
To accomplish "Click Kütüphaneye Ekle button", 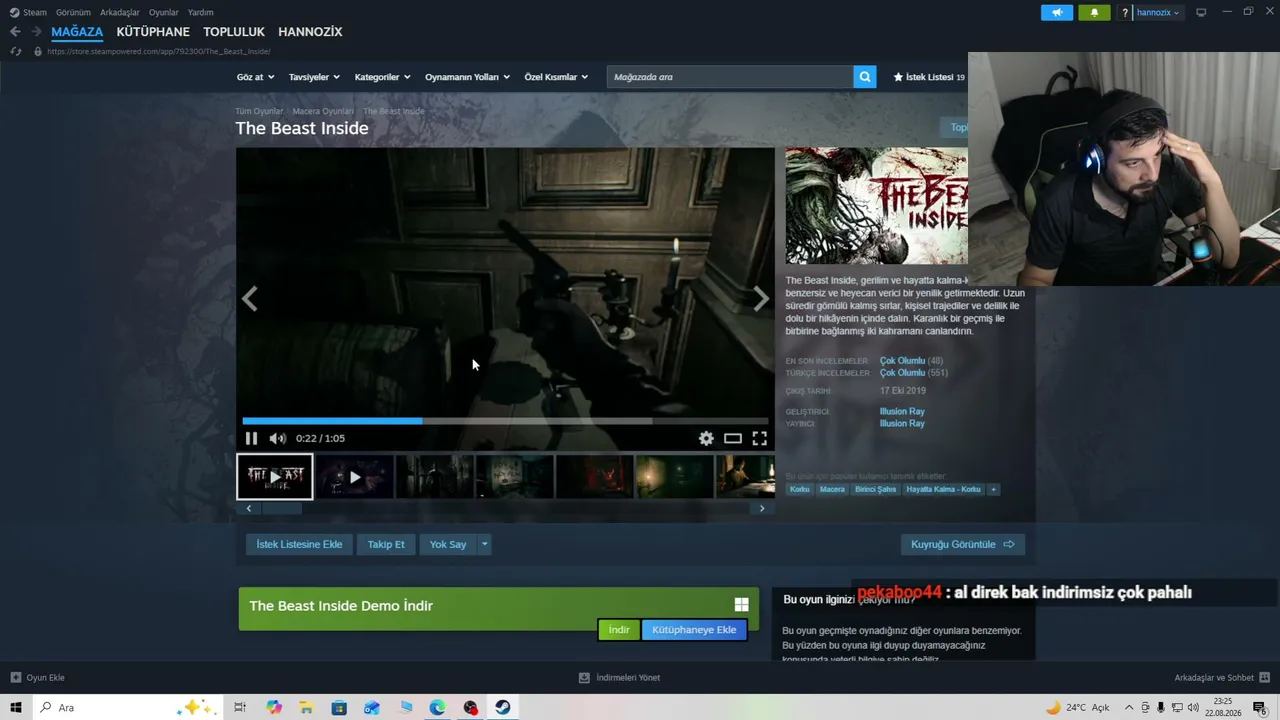I will 694,630.
